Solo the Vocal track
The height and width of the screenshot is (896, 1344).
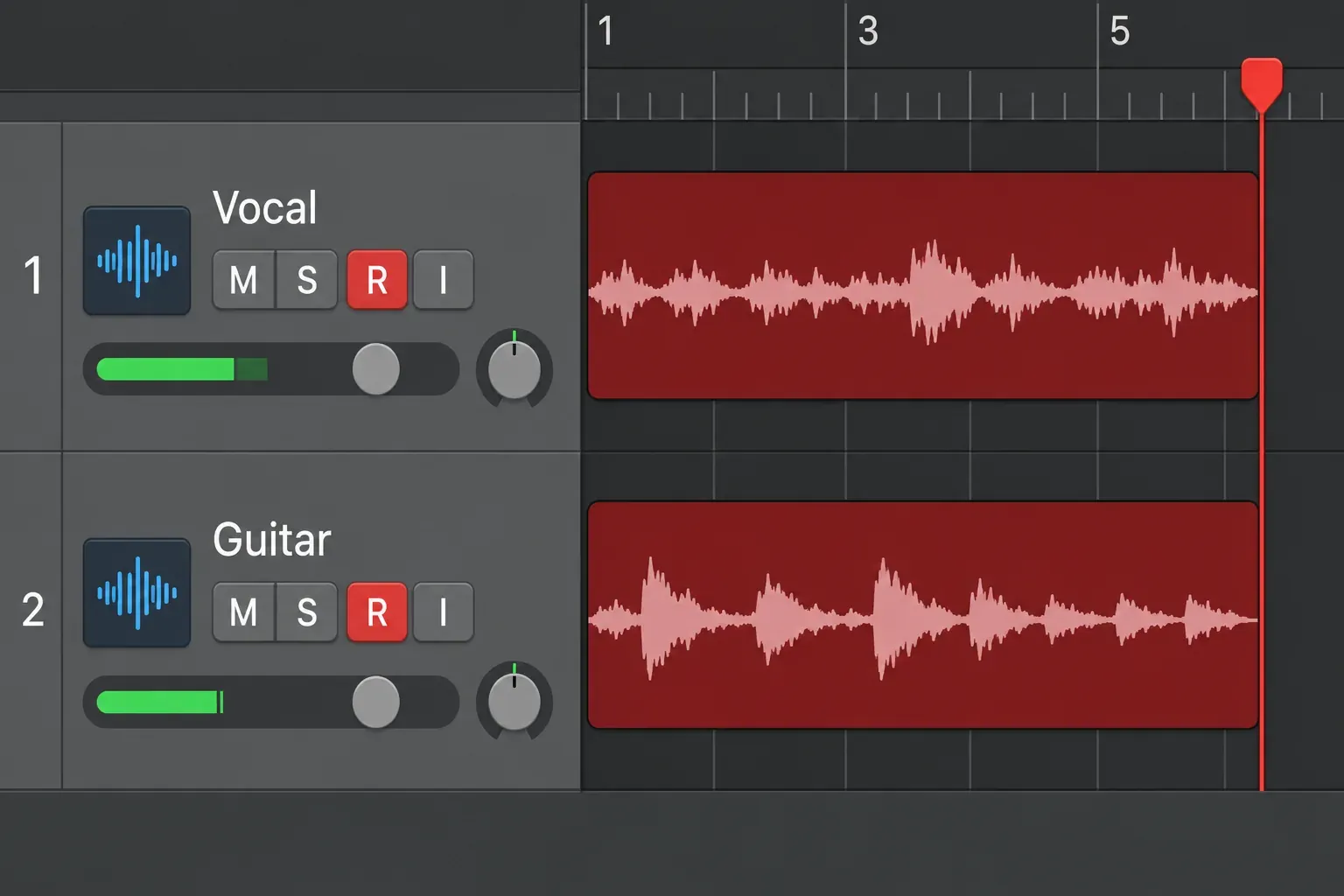pos(306,280)
